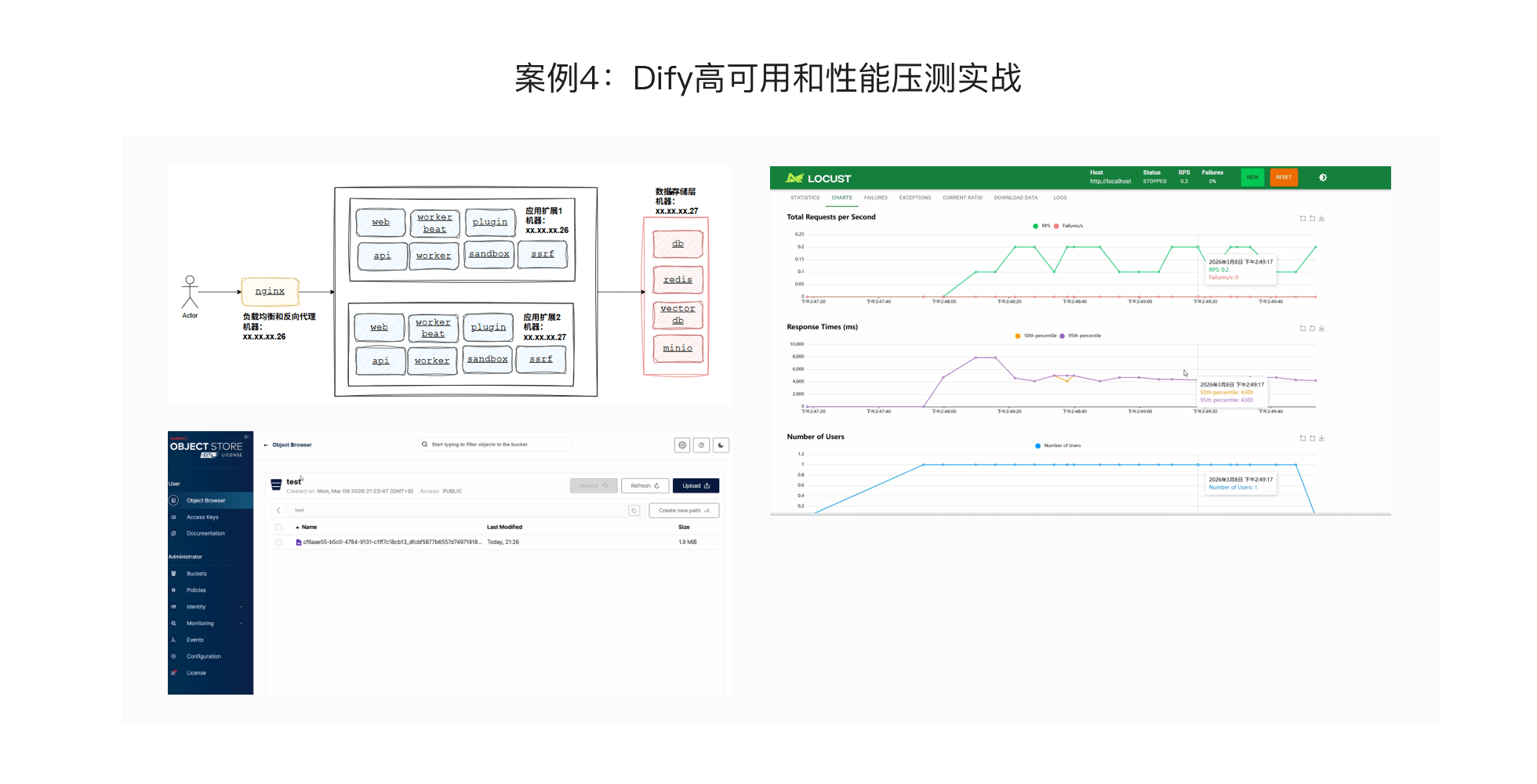Toggle MinIO dark mode moon icon
This screenshot has width=1537, height=784.
tap(721, 445)
